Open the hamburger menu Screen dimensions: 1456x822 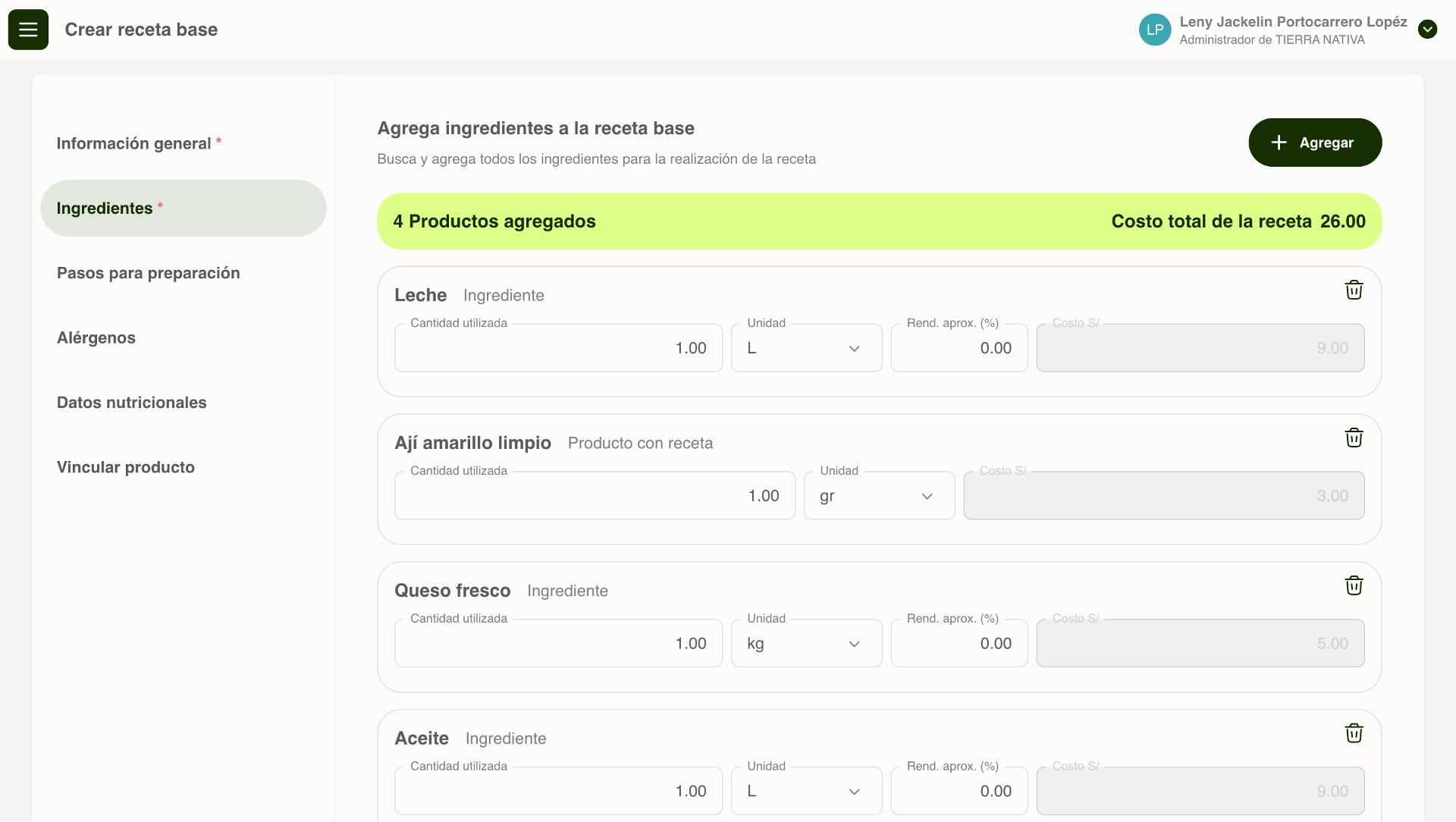point(28,30)
